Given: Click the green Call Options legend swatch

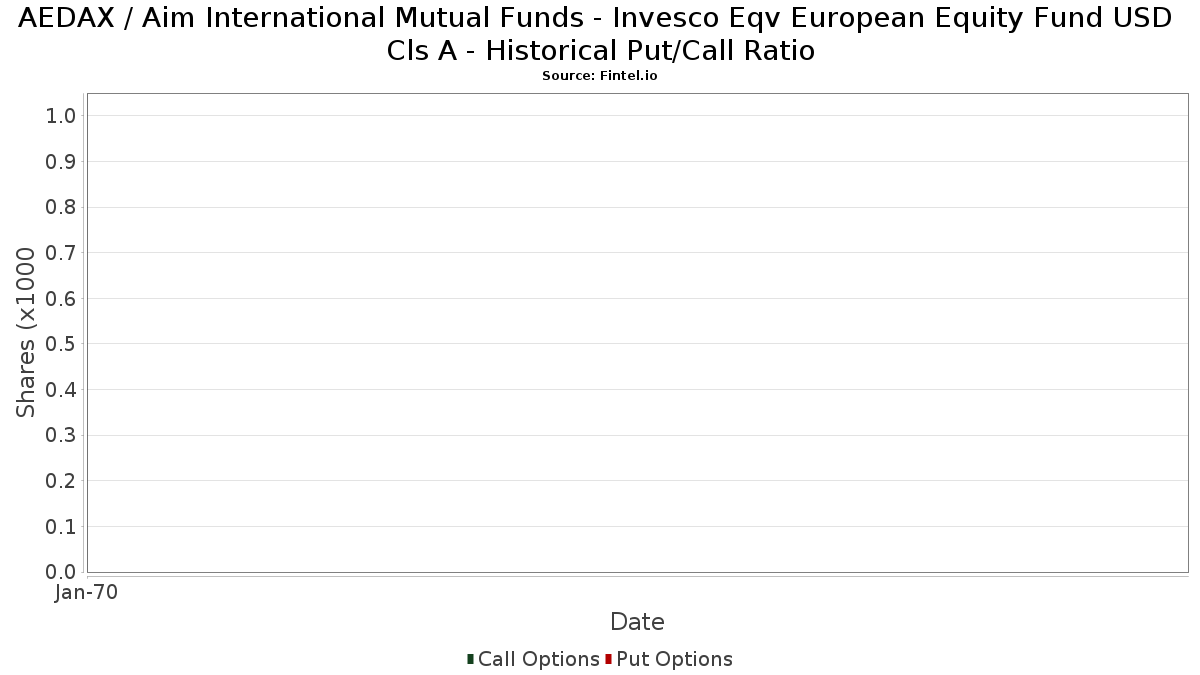Looking at the screenshot, I should coord(470,659).
